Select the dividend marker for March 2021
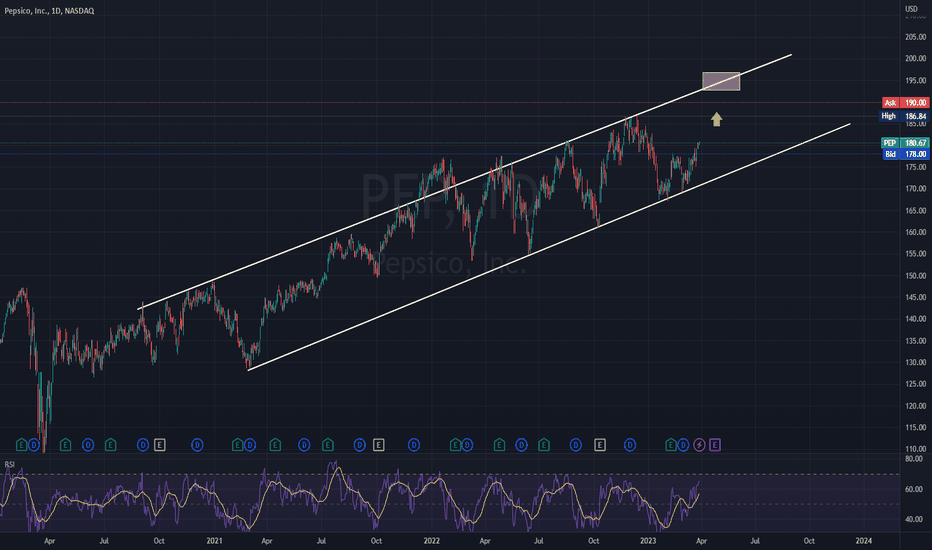The height and width of the screenshot is (550, 932). (250, 445)
